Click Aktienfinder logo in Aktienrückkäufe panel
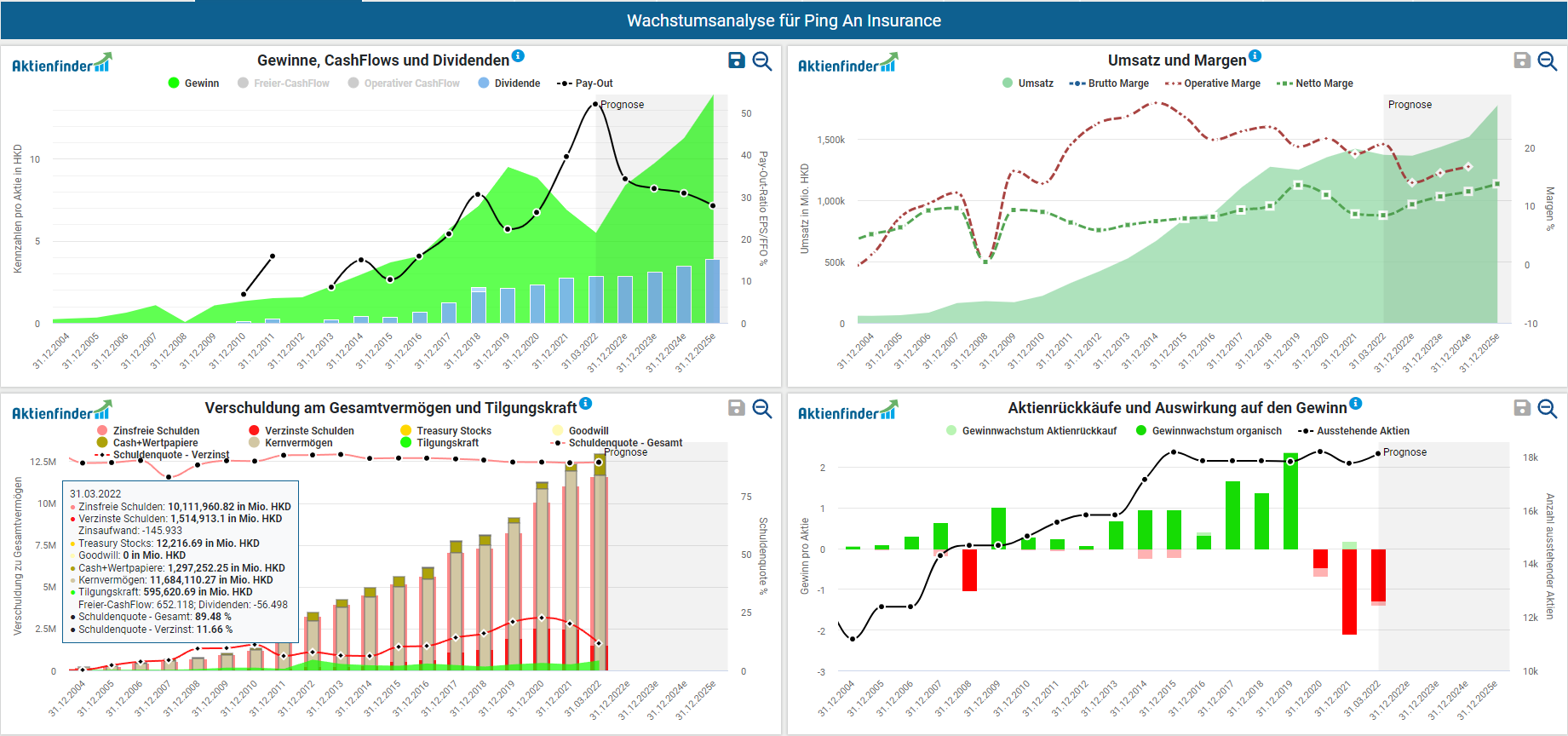1568x736 pixels. click(x=847, y=411)
